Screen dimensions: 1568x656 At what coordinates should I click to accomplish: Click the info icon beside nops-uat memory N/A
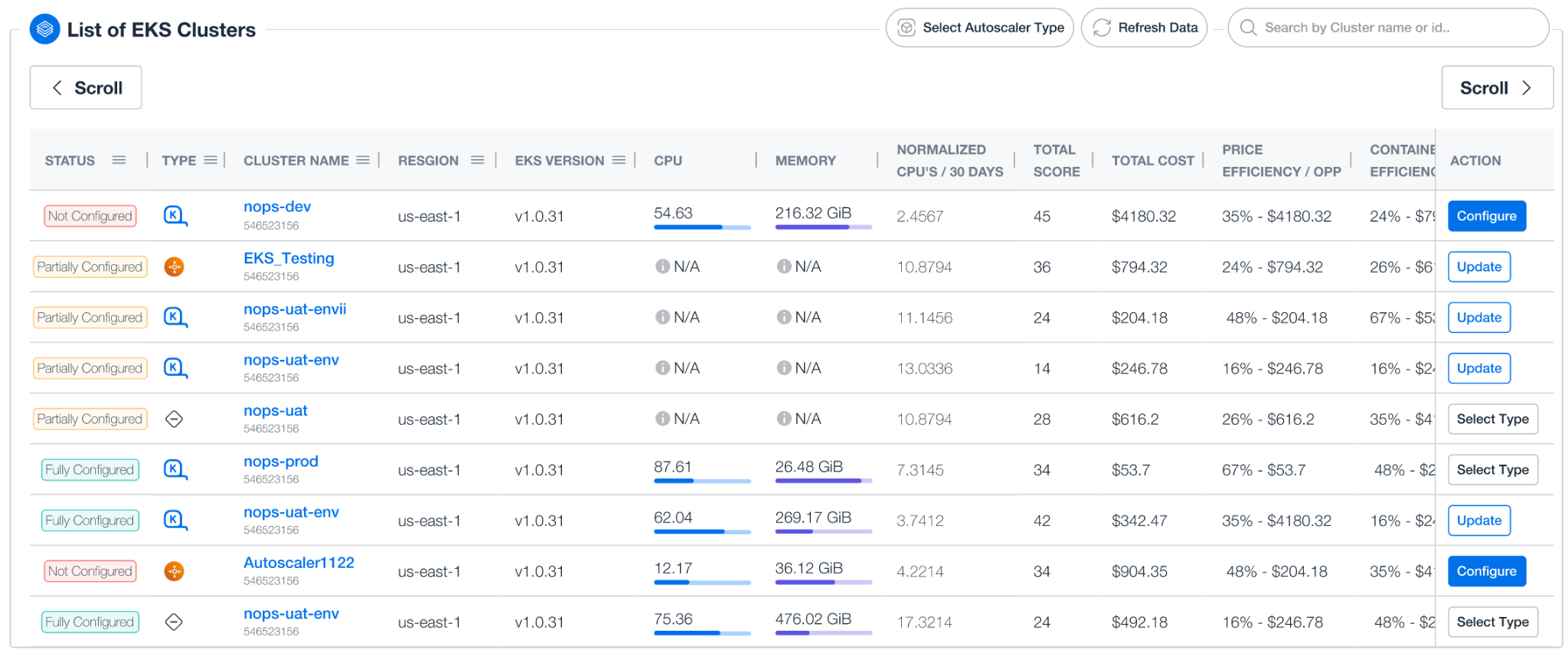pos(783,419)
